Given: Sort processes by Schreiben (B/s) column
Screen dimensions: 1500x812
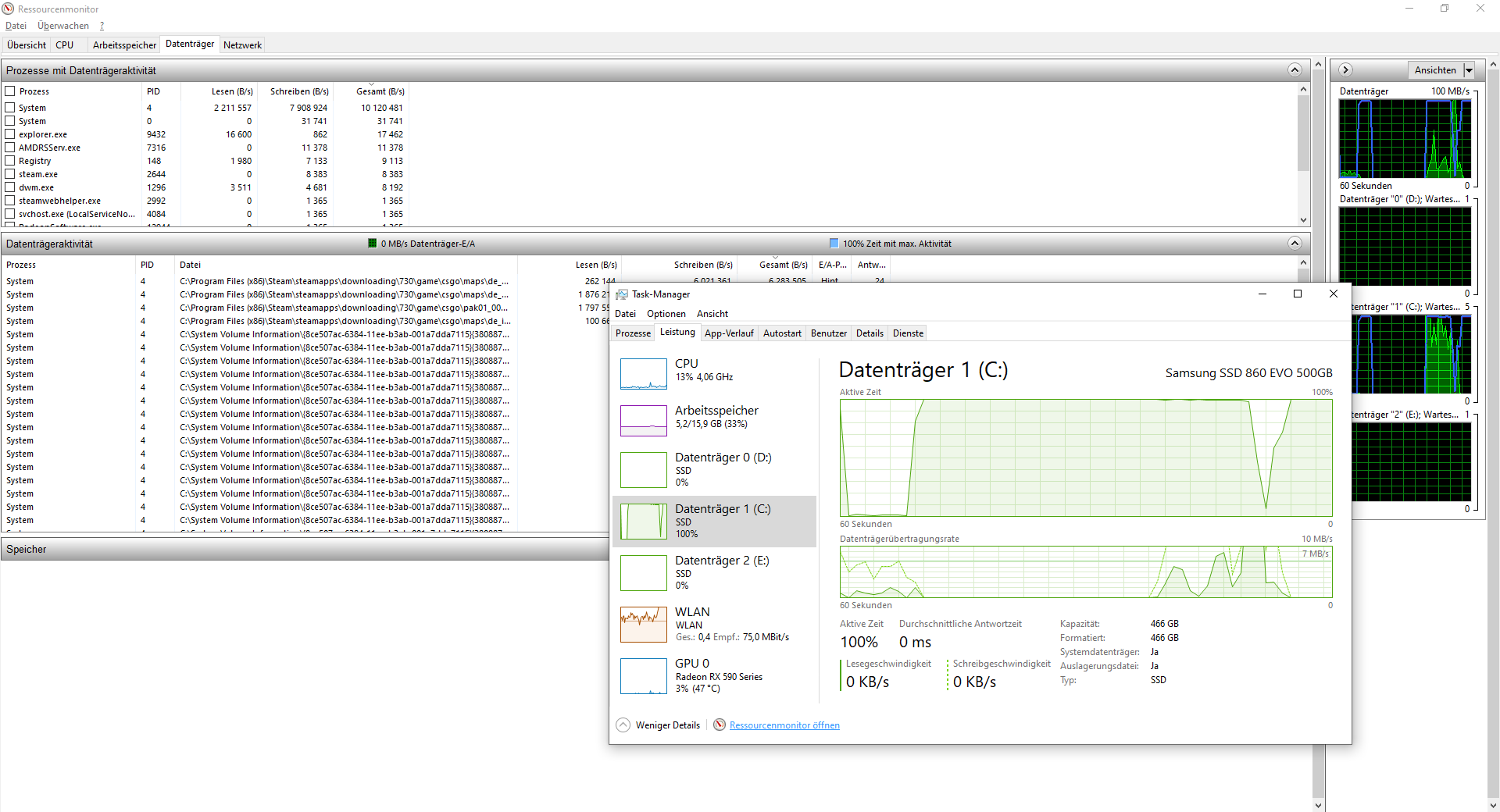Looking at the screenshot, I should click(298, 91).
